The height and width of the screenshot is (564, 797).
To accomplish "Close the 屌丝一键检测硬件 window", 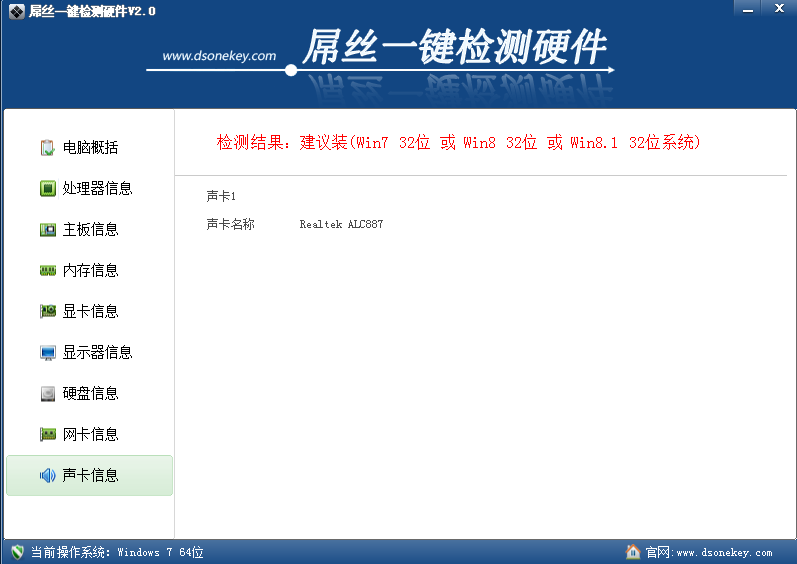I will point(777,7).
